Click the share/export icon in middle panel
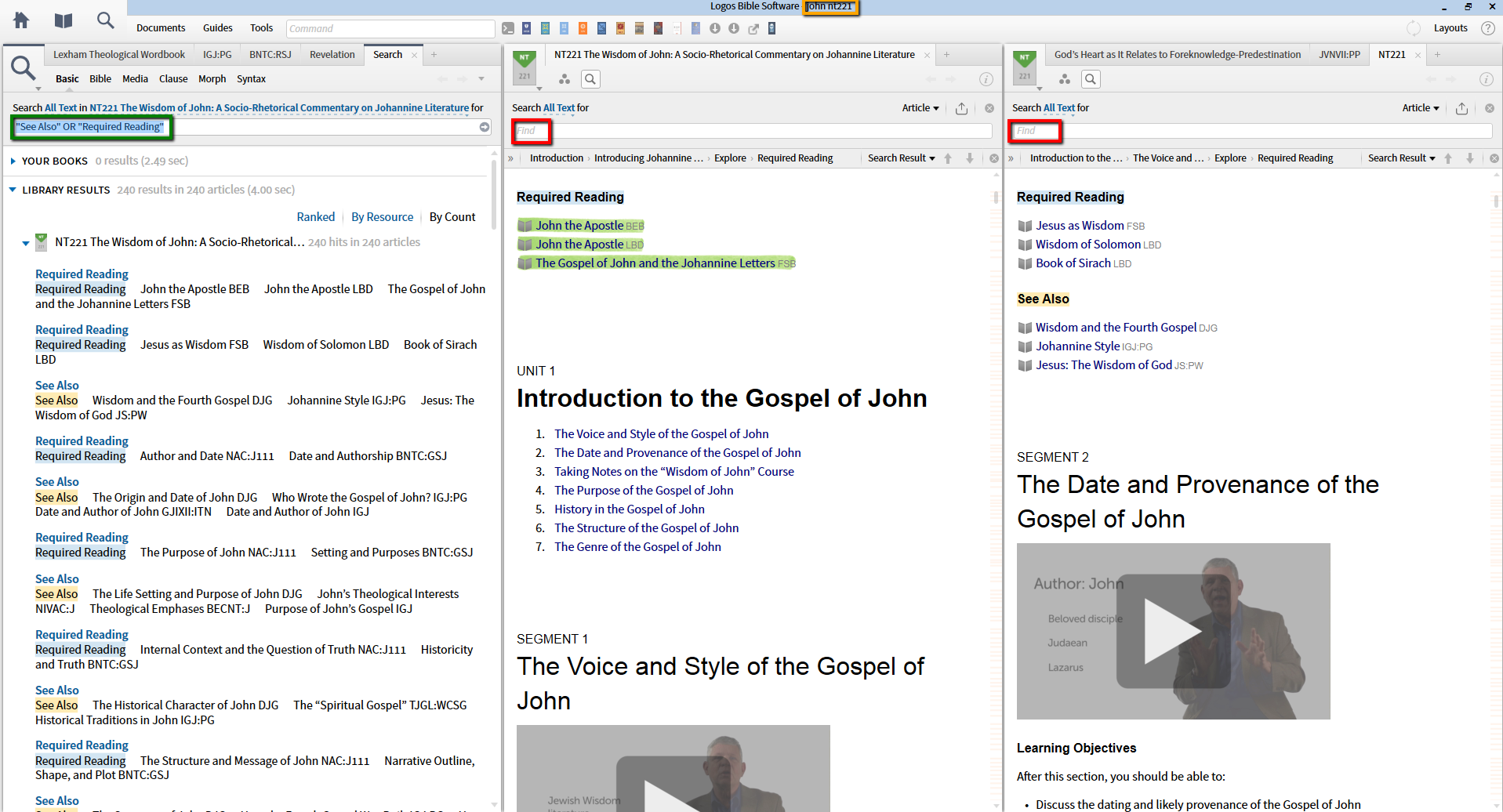Viewport: 1503px width, 812px height. [x=961, y=108]
